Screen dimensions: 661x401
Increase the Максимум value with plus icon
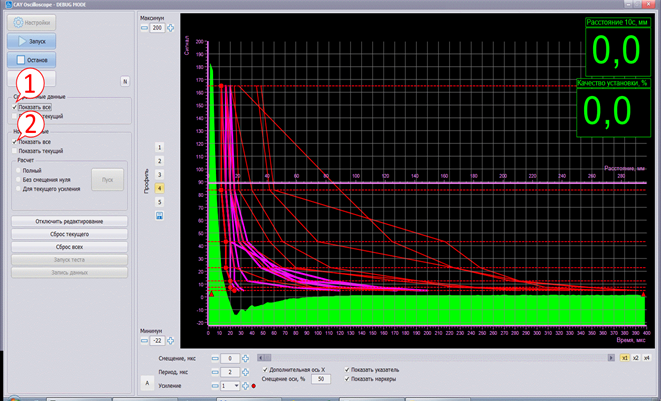click(171, 28)
